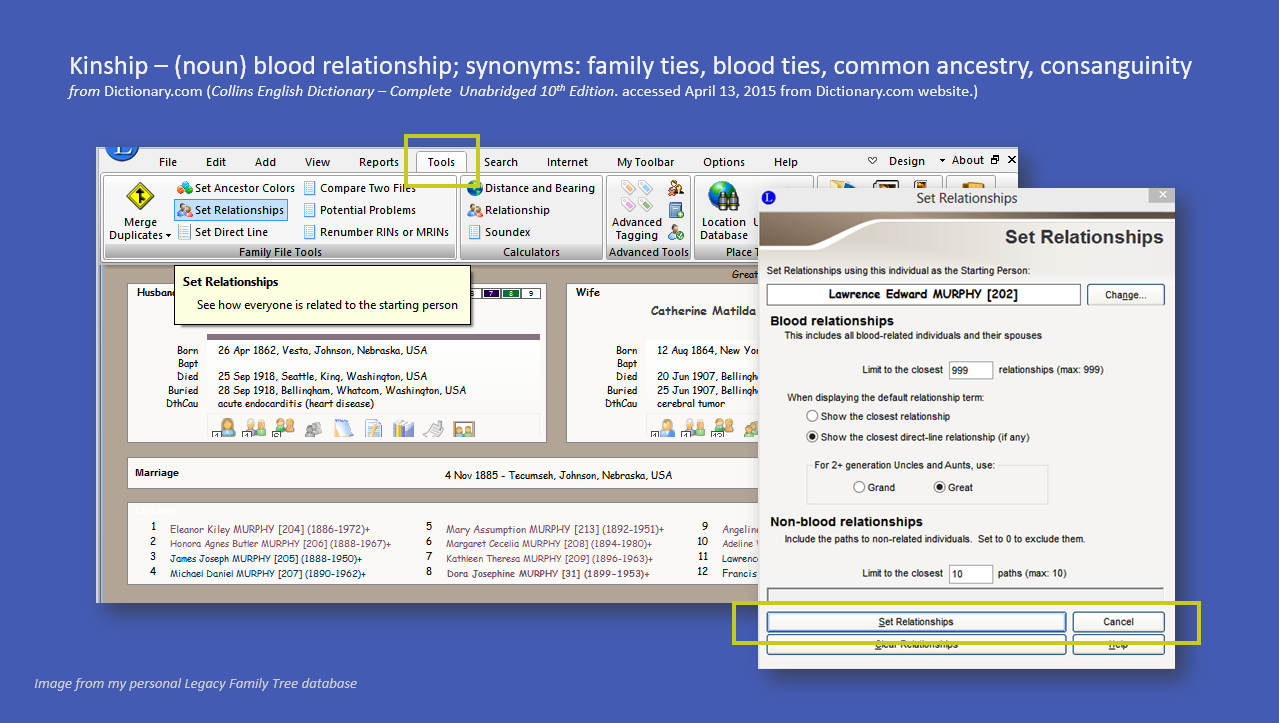The image size is (1279, 723).
Task: Open the Soundex calculator
Action: (499, 232)
